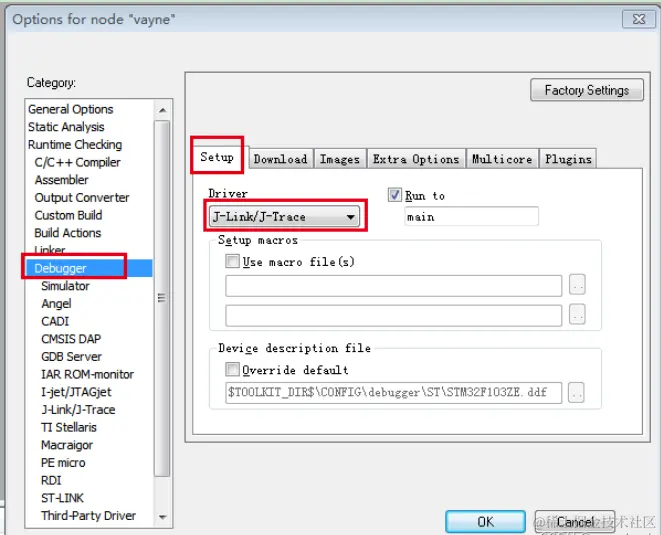Enable Use macro file(s) checkbox
Image resolution: width=661 pixels, height=535 pixels.
[x=232, y=261]
